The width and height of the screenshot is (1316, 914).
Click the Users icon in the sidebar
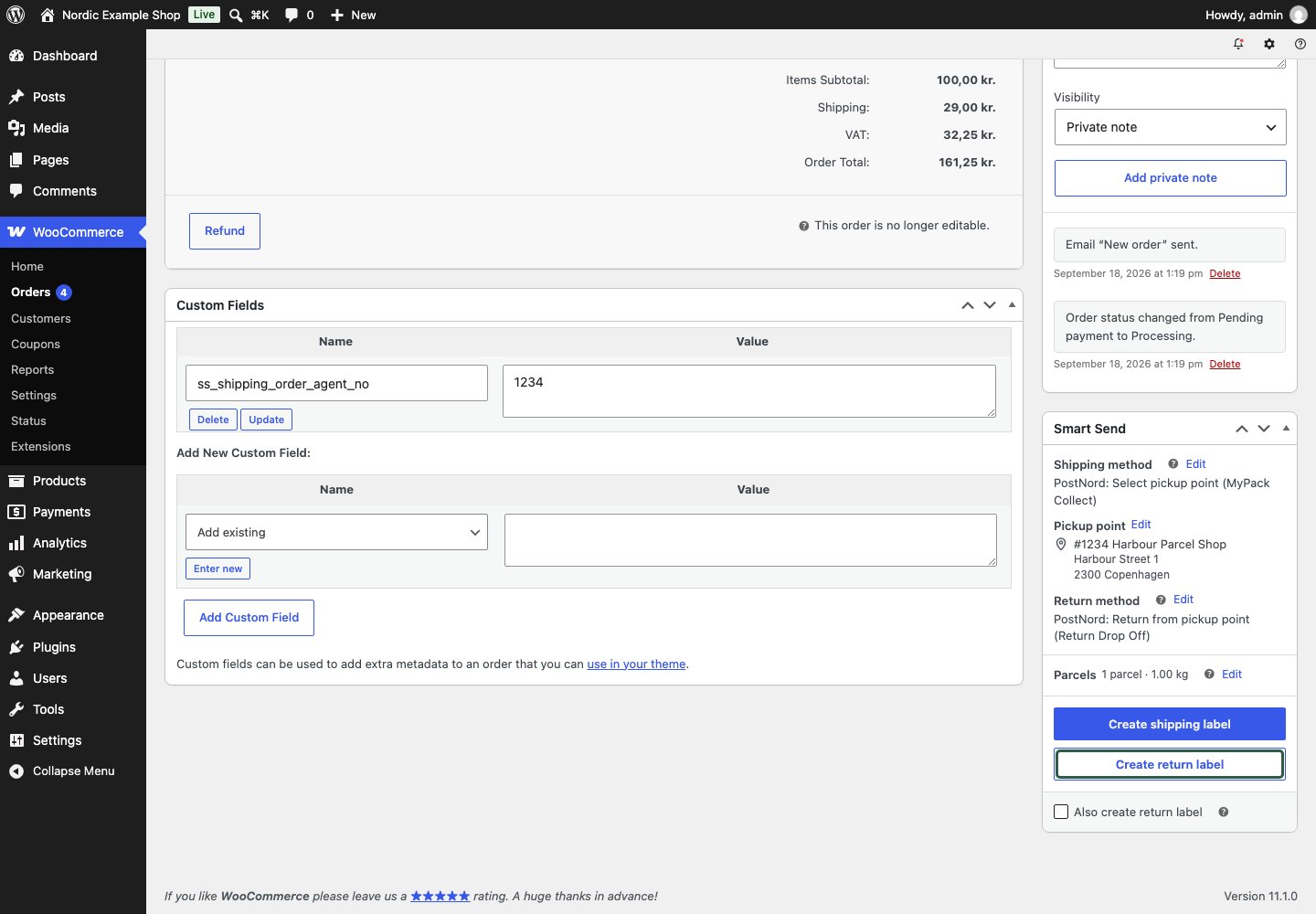click(x=16, y=678)
